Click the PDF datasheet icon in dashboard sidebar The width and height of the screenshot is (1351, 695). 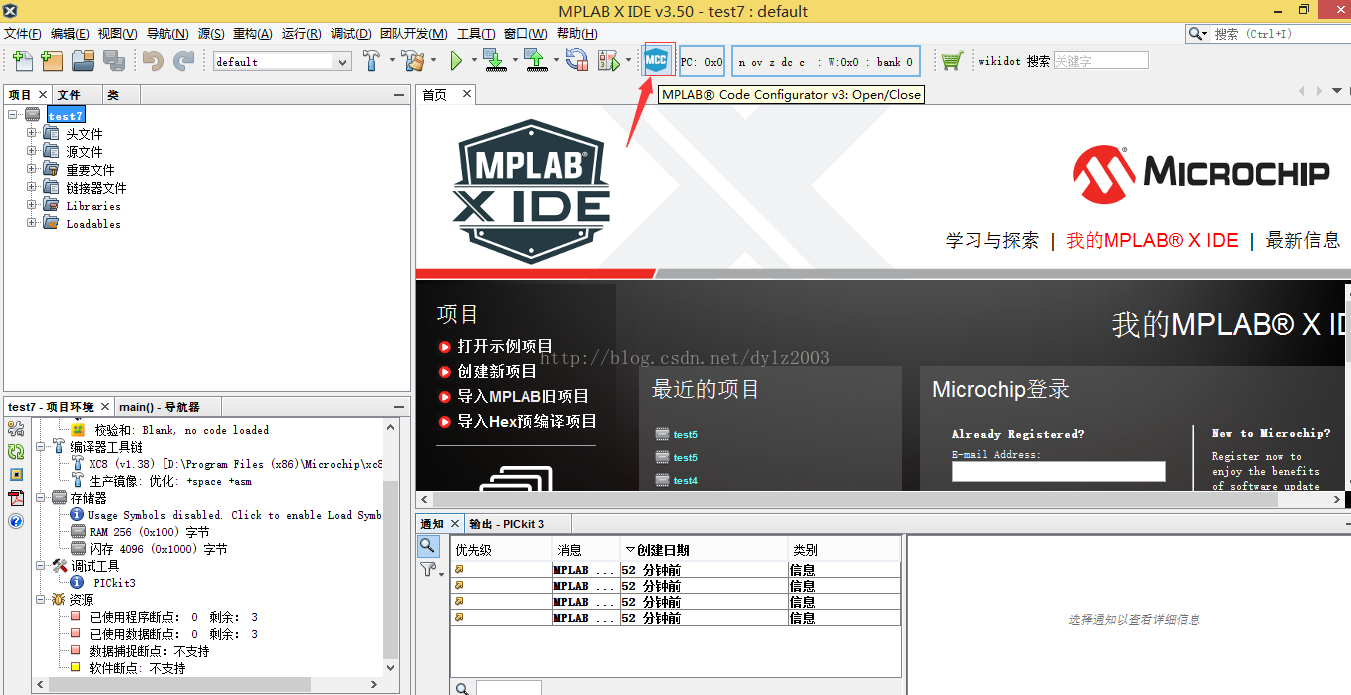pos(16,498)
